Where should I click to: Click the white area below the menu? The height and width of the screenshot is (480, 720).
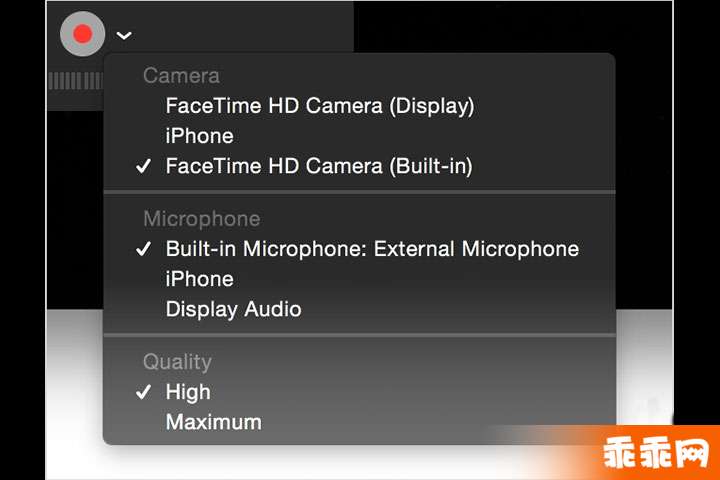pos(276,464)
